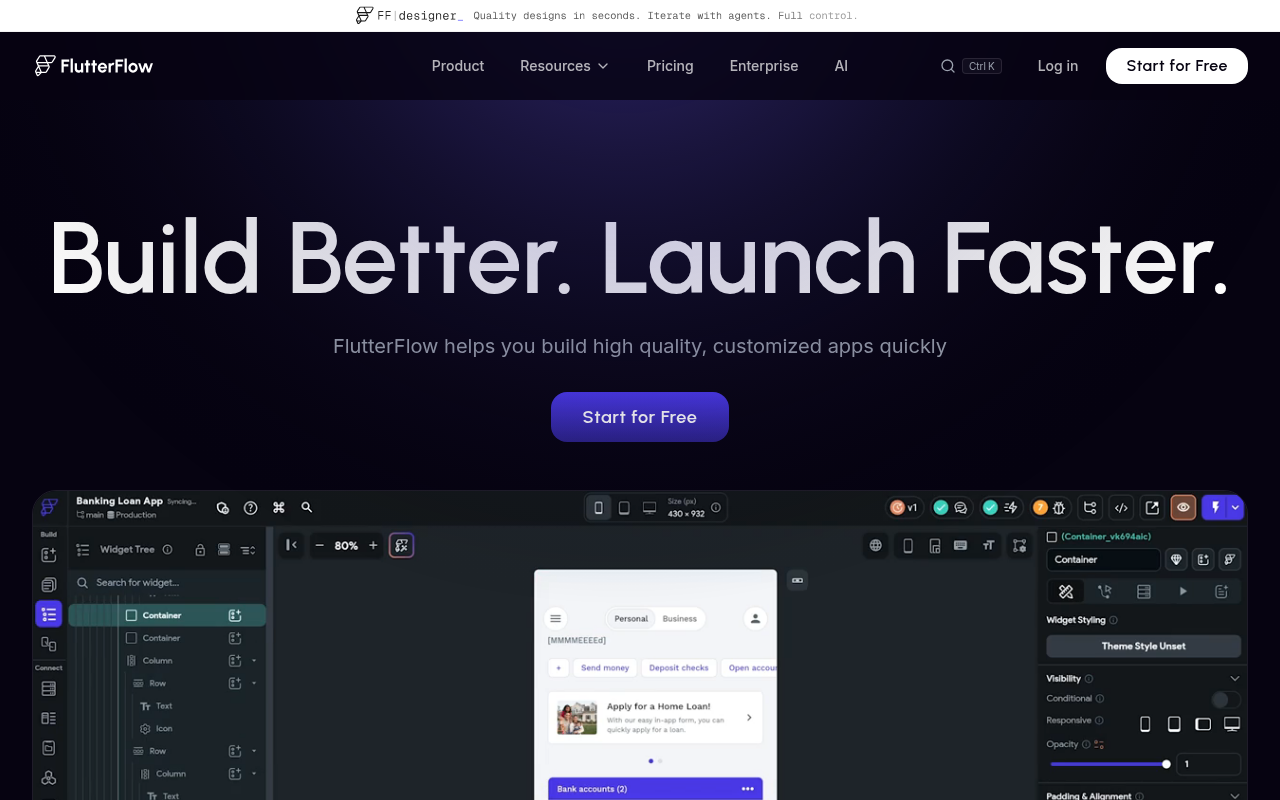Click white Start for Free navbar button

click(1177, 66)
